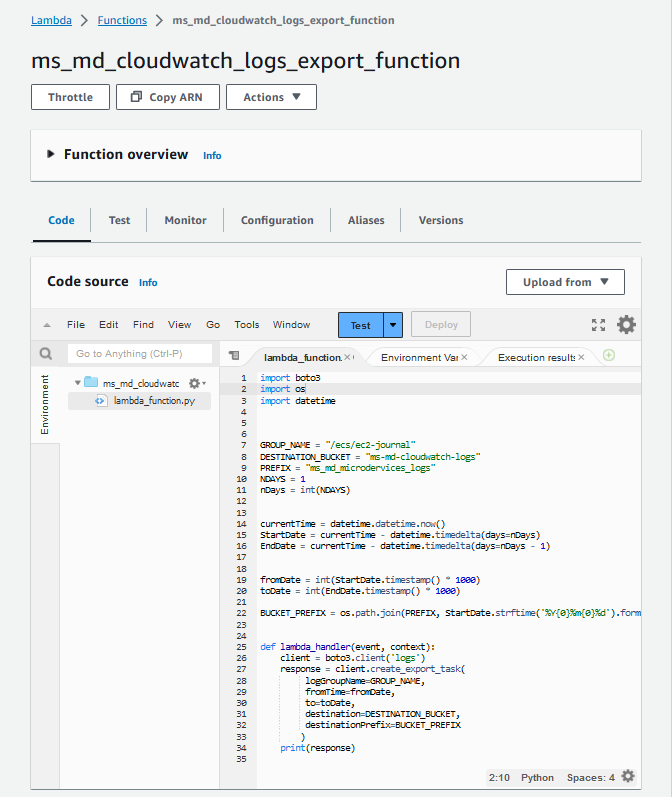This screenshot has width=672, height=797.
Task: Select the Environment Var tab
Action: (419, 357)
